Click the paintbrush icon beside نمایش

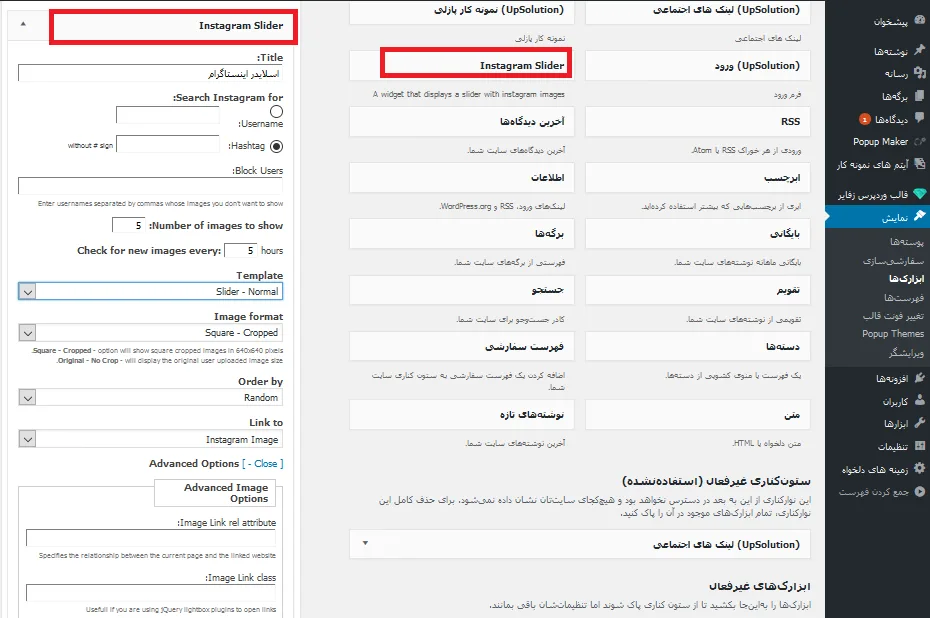(x=919, y=216)
